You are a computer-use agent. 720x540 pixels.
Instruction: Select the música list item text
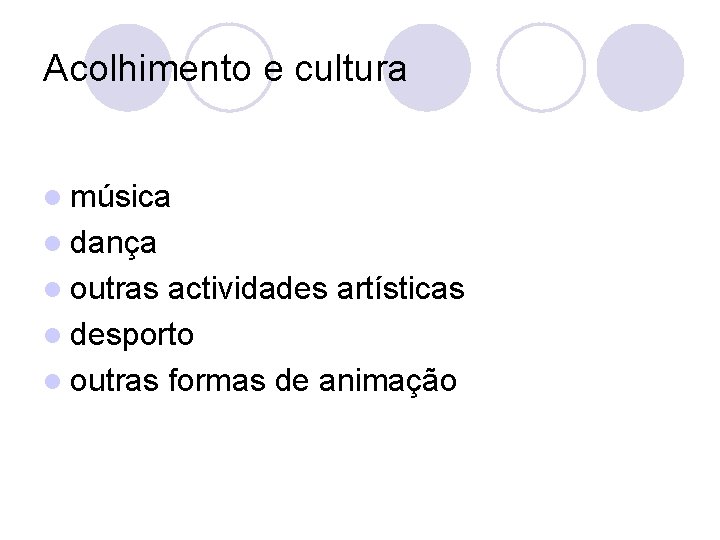(121, 197)
